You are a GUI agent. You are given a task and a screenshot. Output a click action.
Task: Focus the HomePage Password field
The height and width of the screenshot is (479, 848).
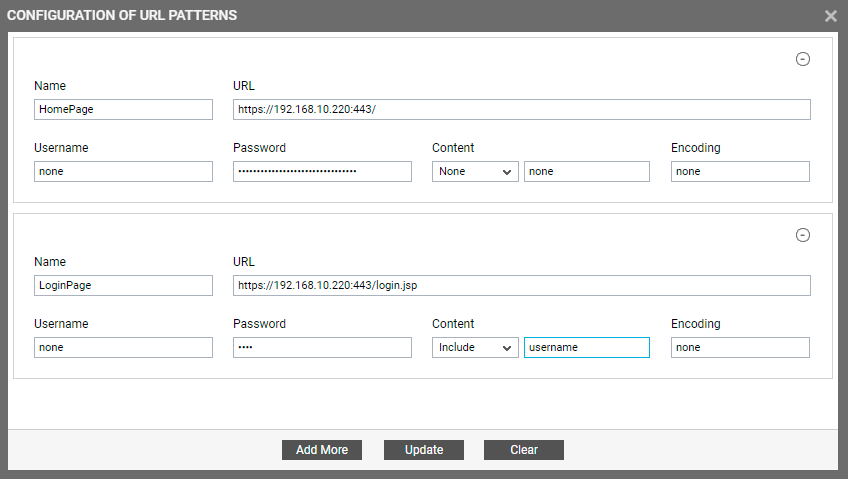pos(322,171)
